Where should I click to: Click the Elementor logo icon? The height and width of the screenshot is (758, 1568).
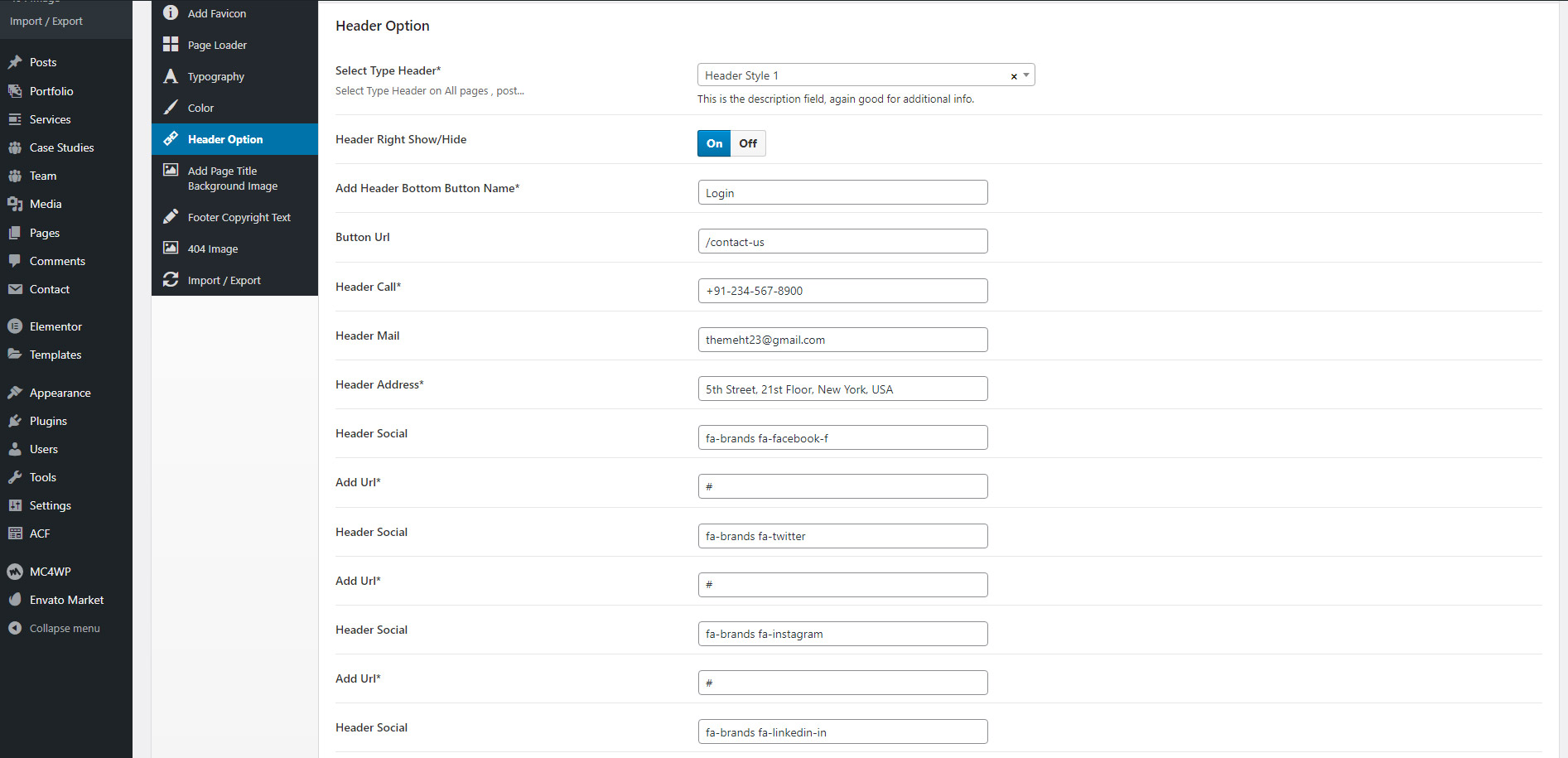(x=15, y=326)
